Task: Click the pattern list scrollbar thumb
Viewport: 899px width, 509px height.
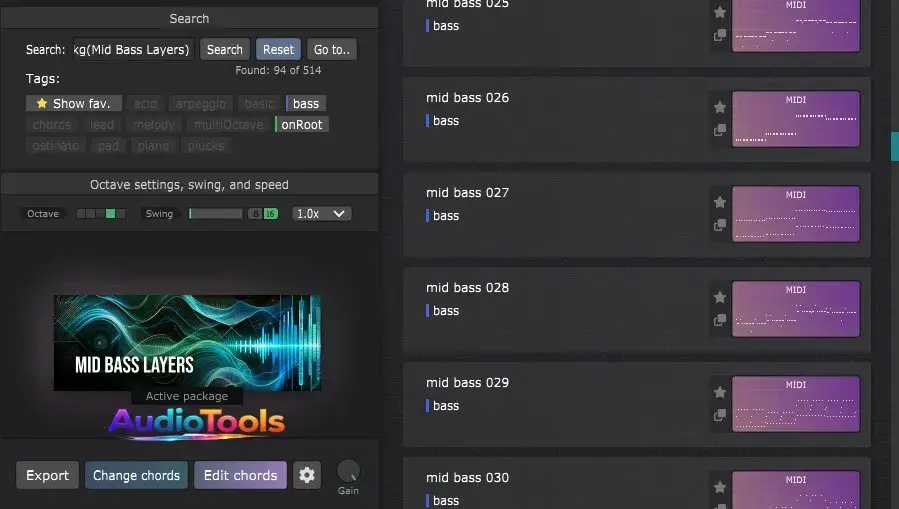Action: point(894,147)
